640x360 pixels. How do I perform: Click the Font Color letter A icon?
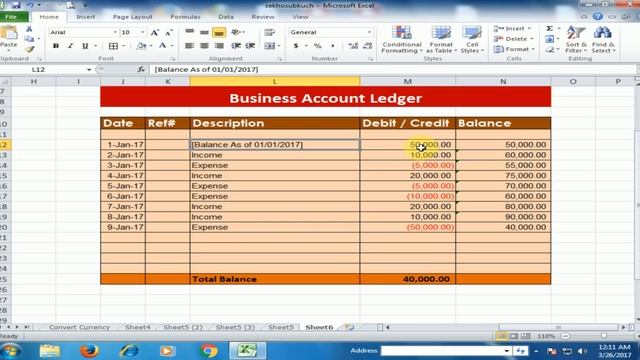162,46
